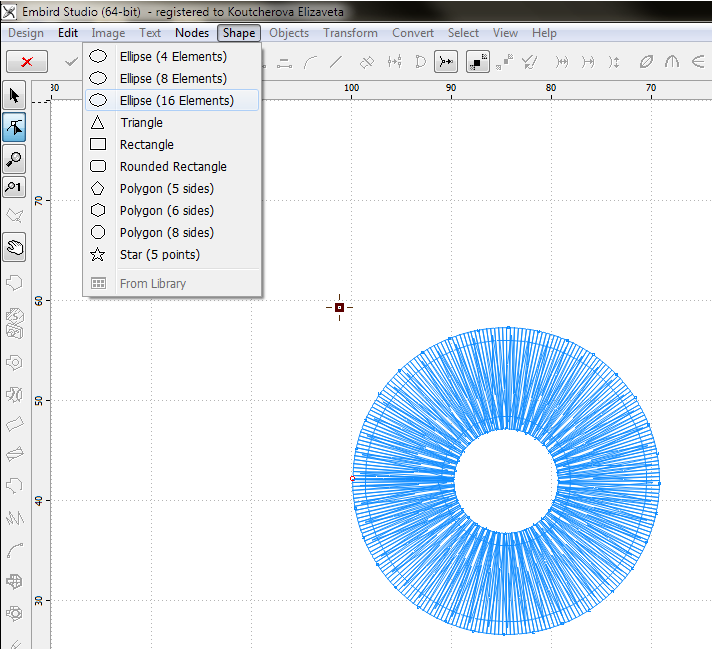Toggle the highlighted node-connect toolbar button
Screen dimensions: 712x649
pyautogui.click(x=447, y=62)
